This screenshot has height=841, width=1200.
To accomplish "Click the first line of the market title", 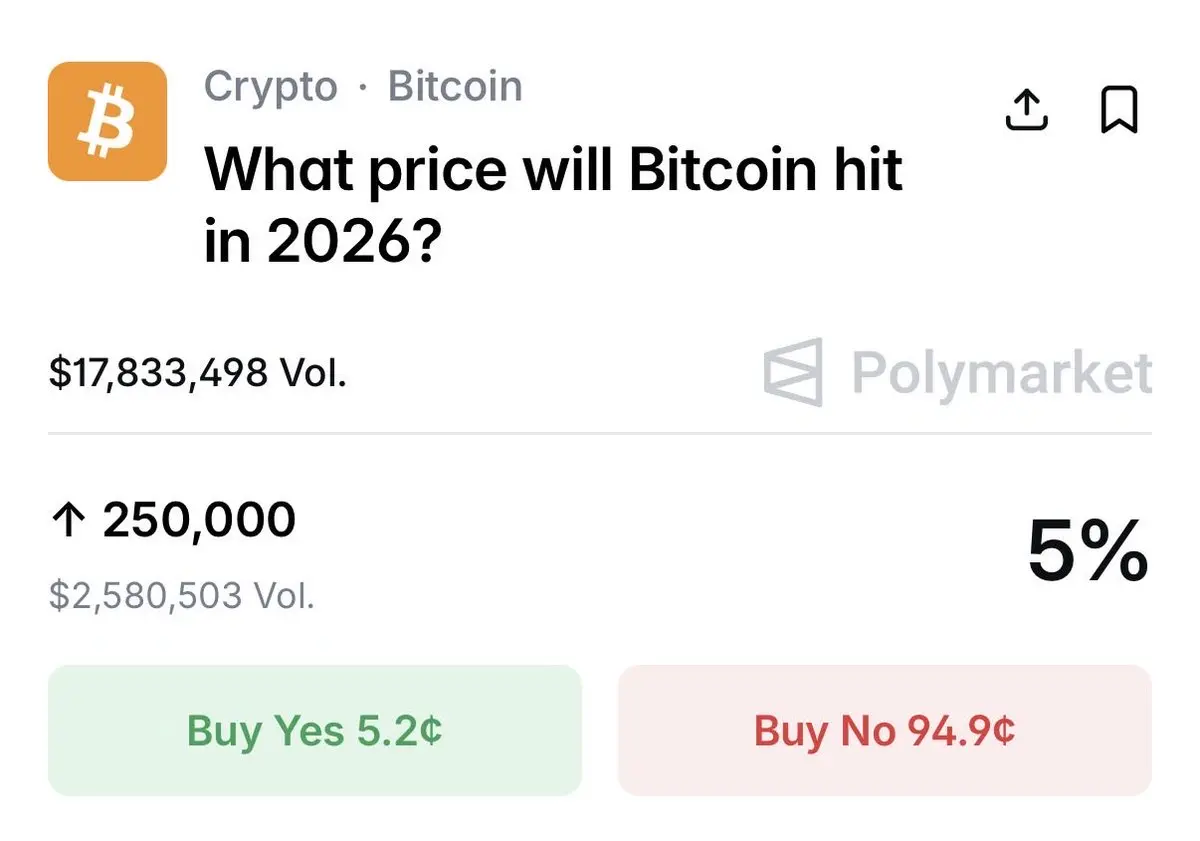I will (554, 170).
